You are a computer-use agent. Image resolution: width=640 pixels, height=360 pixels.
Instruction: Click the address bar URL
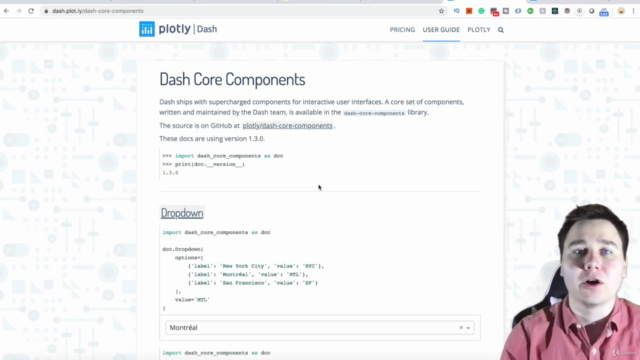(x=98, y=11)
